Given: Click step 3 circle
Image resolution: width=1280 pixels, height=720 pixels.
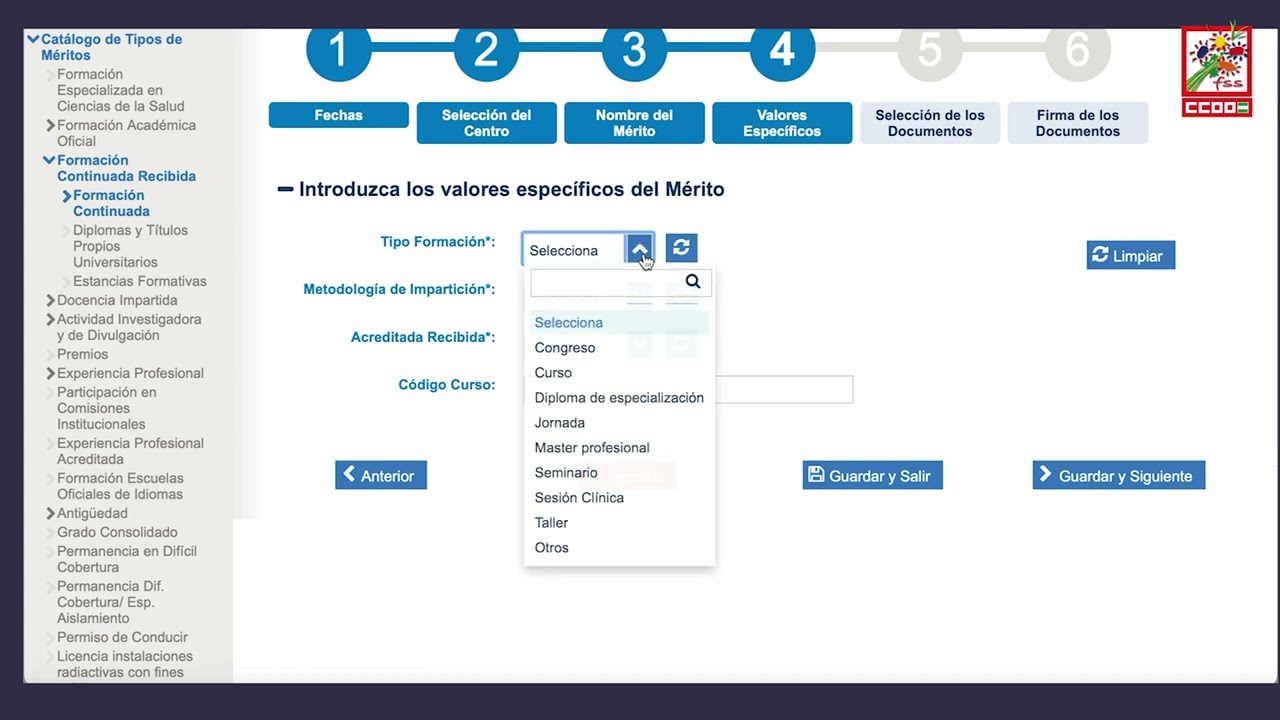Looking at the screenshot, I should pyautogui.click(x=634, y=50).
